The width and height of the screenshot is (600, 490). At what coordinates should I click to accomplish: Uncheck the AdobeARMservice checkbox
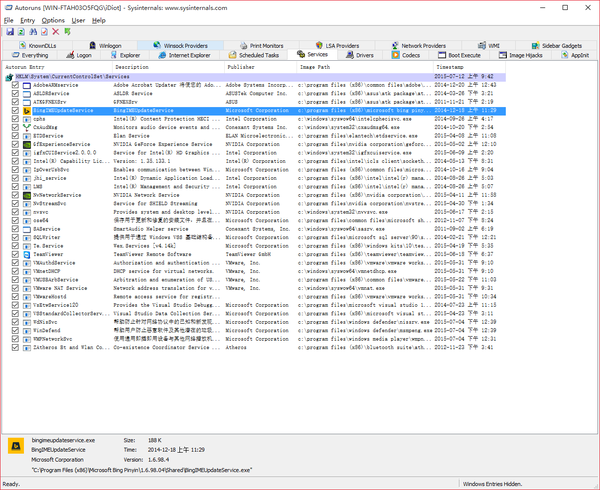(x=15, y=85)
